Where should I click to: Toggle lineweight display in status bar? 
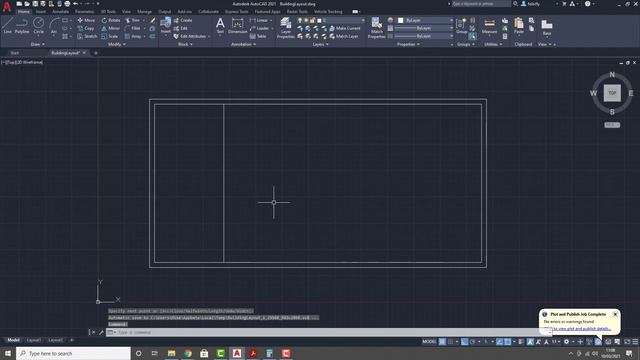[x=521, y=342]
